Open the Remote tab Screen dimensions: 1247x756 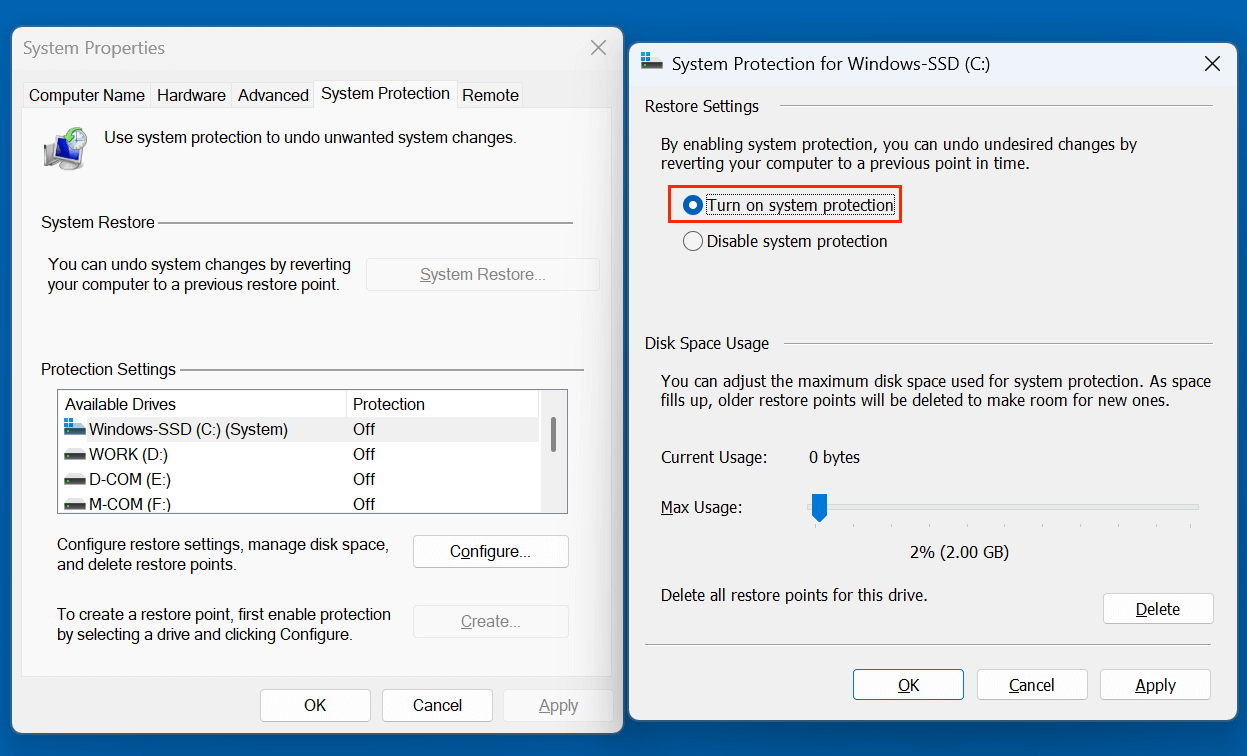[x=490, y=94]
